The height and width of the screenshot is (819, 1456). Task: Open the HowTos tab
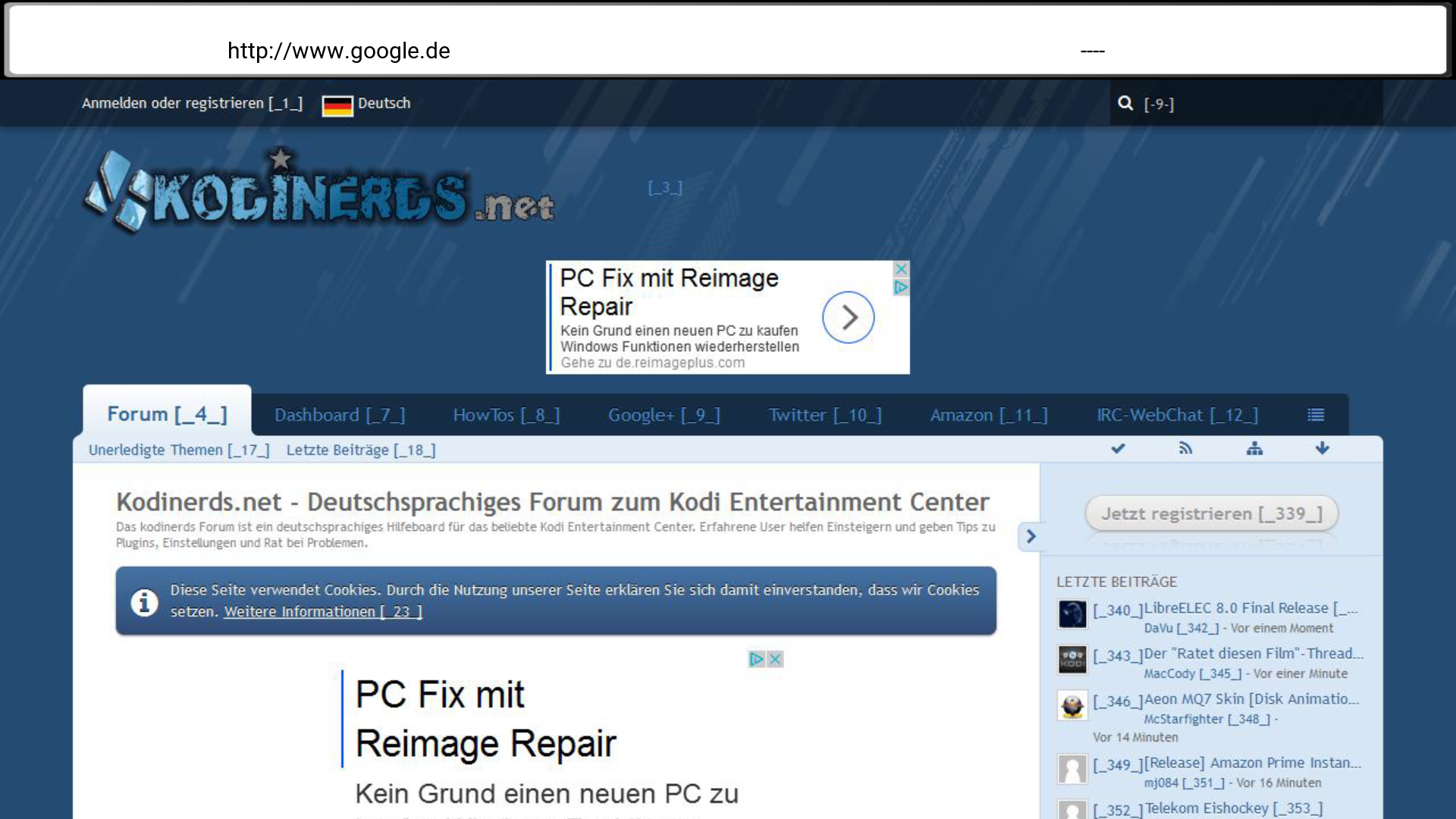pos(507,415)
